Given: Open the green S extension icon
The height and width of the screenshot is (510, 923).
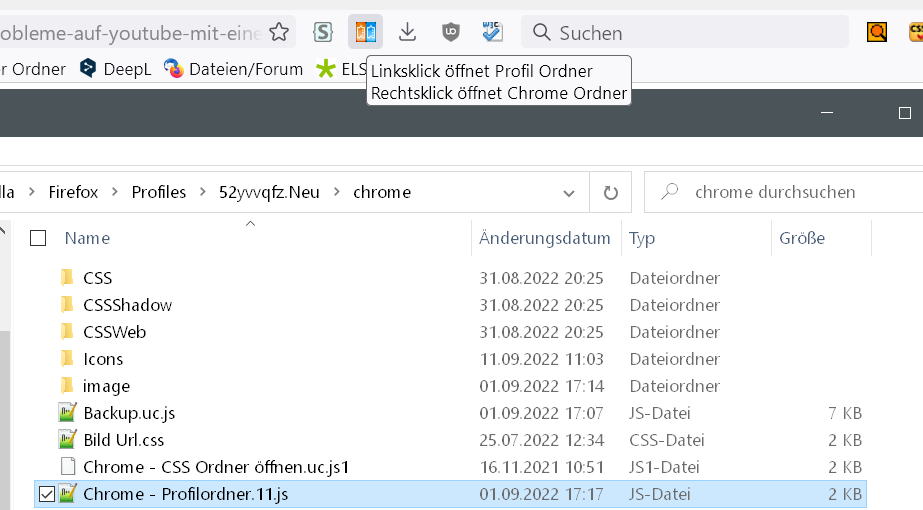Looking at the screenshot, I should [323, 33].
